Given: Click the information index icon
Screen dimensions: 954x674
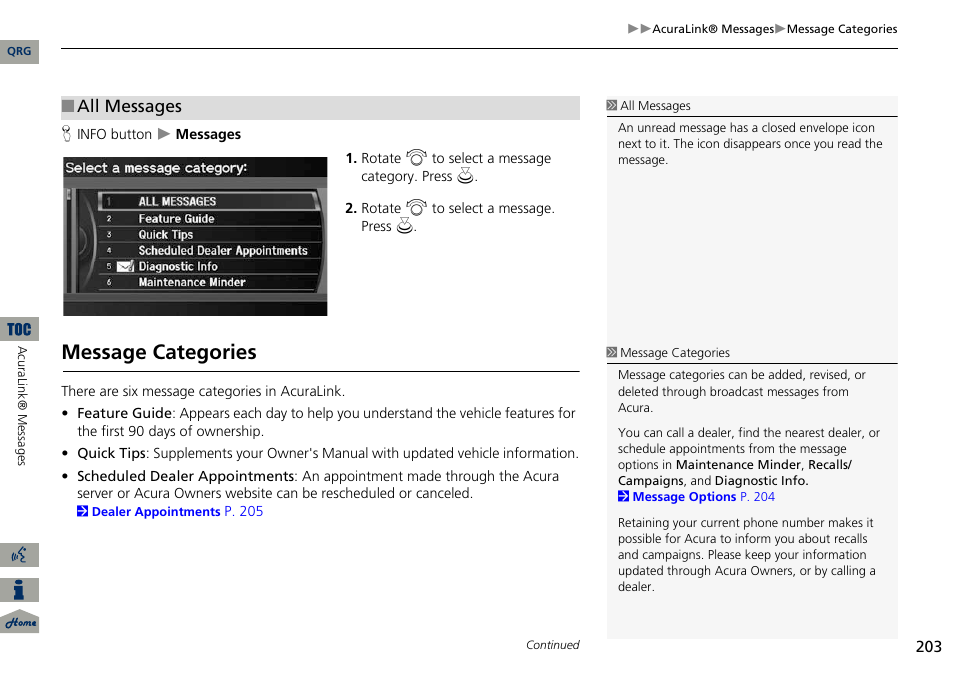Looking at the screenshot, I should pyautogui.click(x=19, y=590).
